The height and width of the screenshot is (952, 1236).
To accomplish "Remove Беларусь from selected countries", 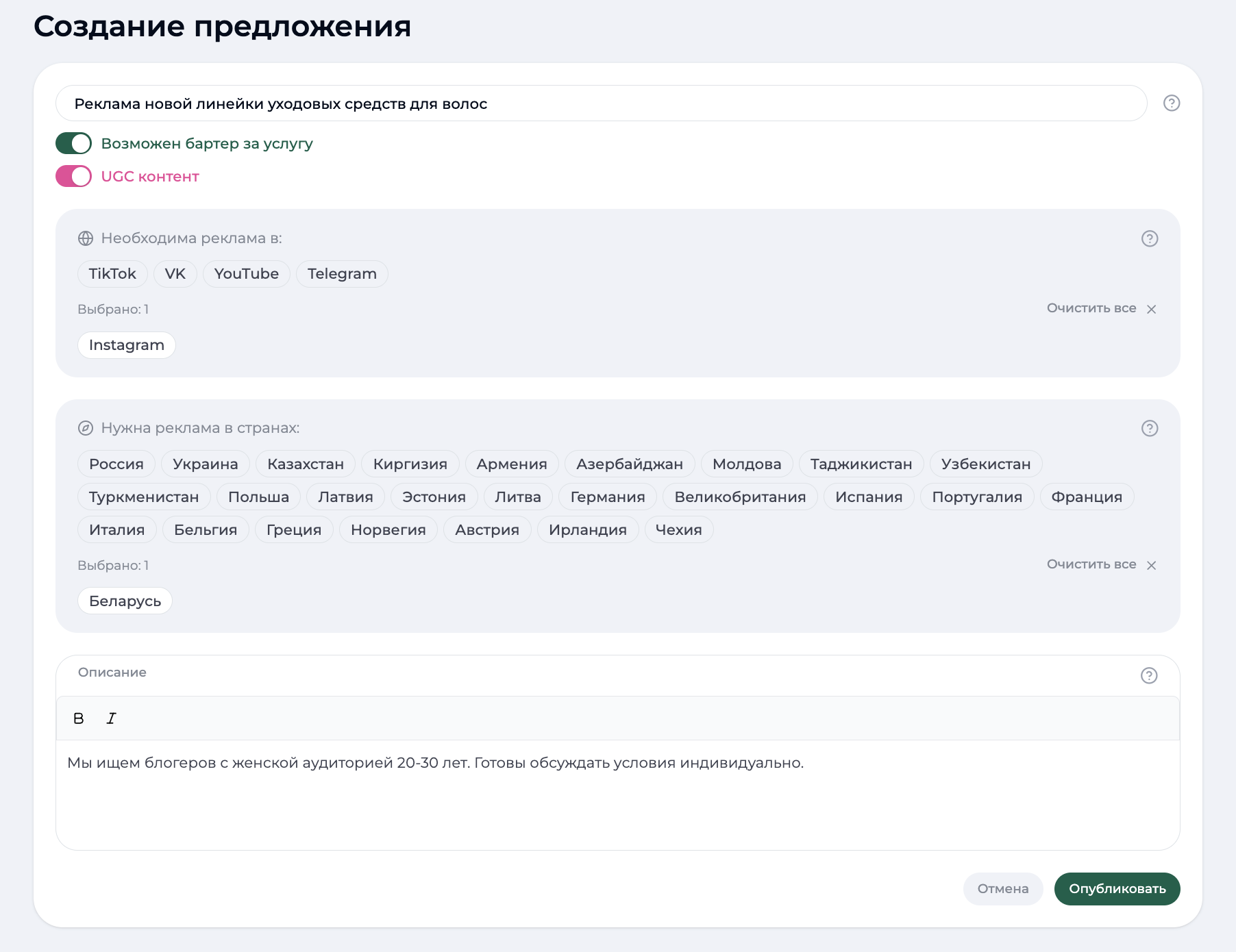I will [124, 601].
